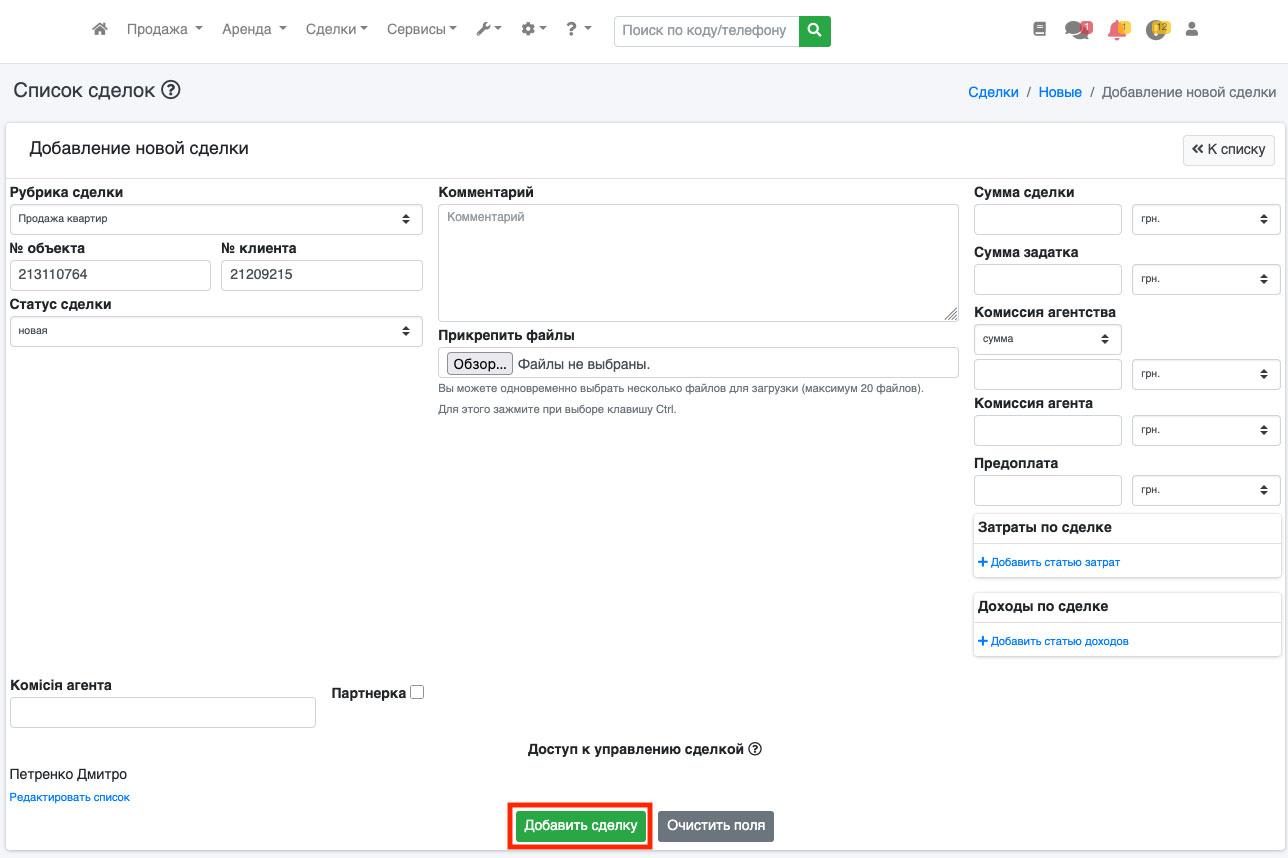This screenshot has height=858, width=1288.
Task: Open the Продажа menu
Action: [164, 30]
